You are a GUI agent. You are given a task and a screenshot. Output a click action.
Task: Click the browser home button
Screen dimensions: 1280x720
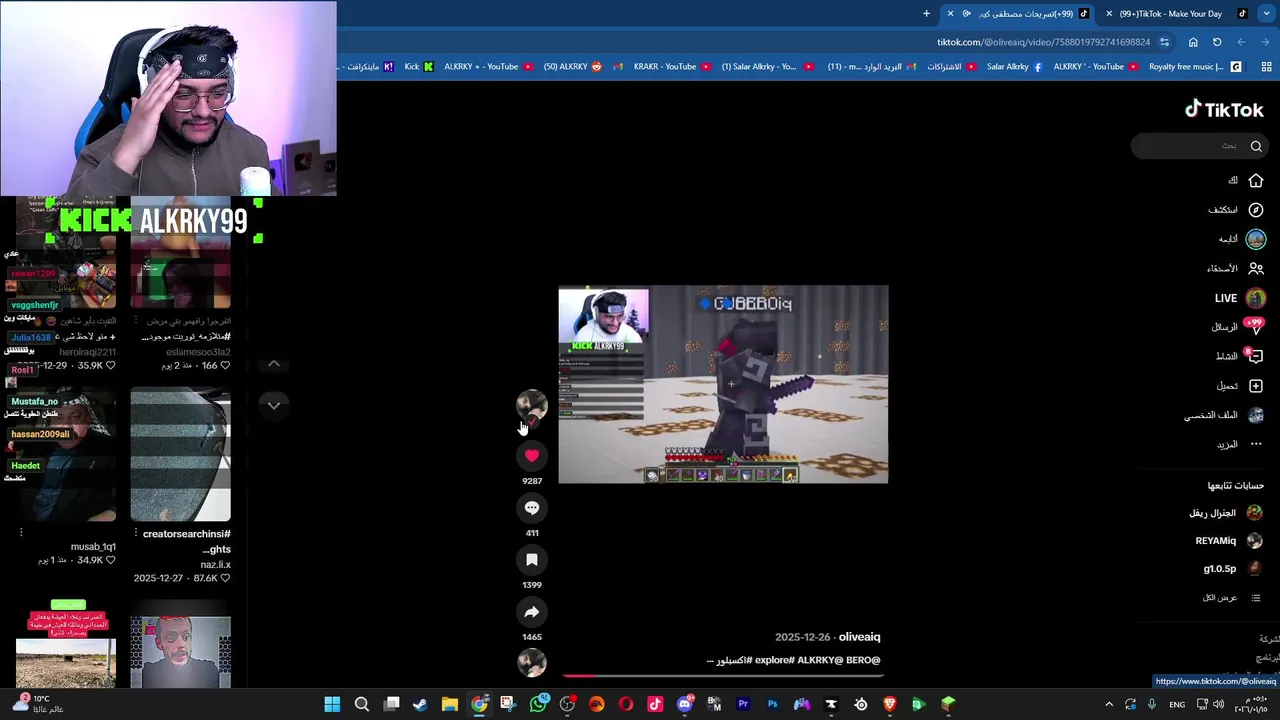[1193, 42]
